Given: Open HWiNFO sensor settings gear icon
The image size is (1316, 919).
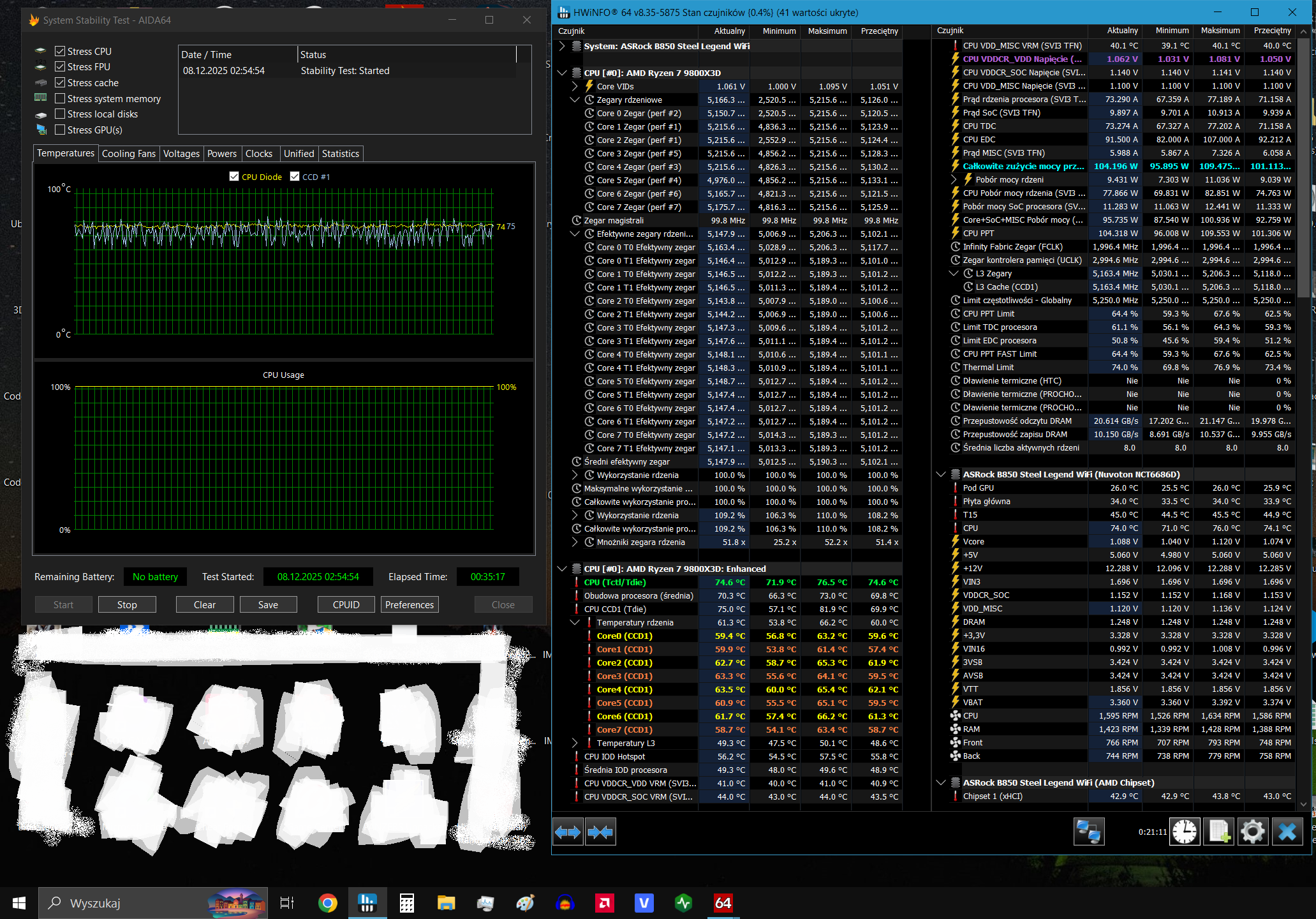Looking at the screenshot, I should (x=1252, y=832).
